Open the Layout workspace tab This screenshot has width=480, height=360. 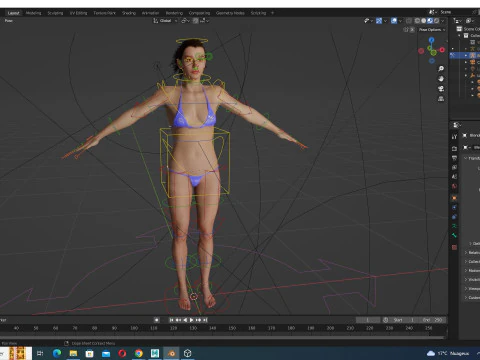[x=14, y=13]
